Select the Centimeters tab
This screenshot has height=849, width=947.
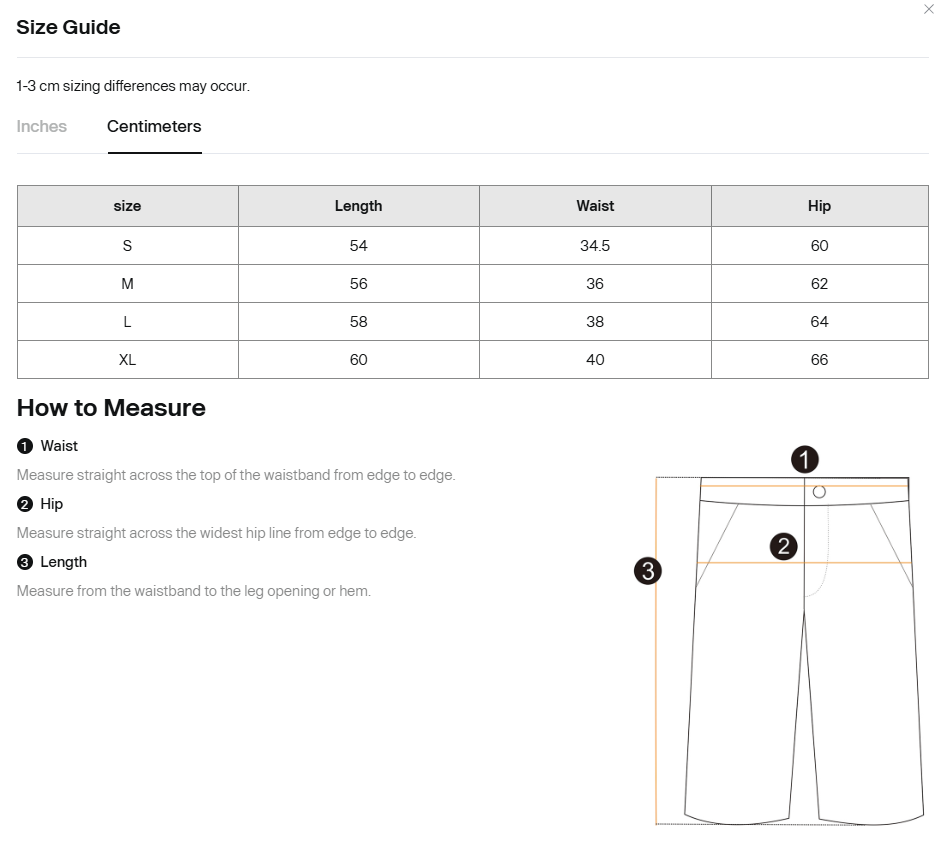[154, 126]
